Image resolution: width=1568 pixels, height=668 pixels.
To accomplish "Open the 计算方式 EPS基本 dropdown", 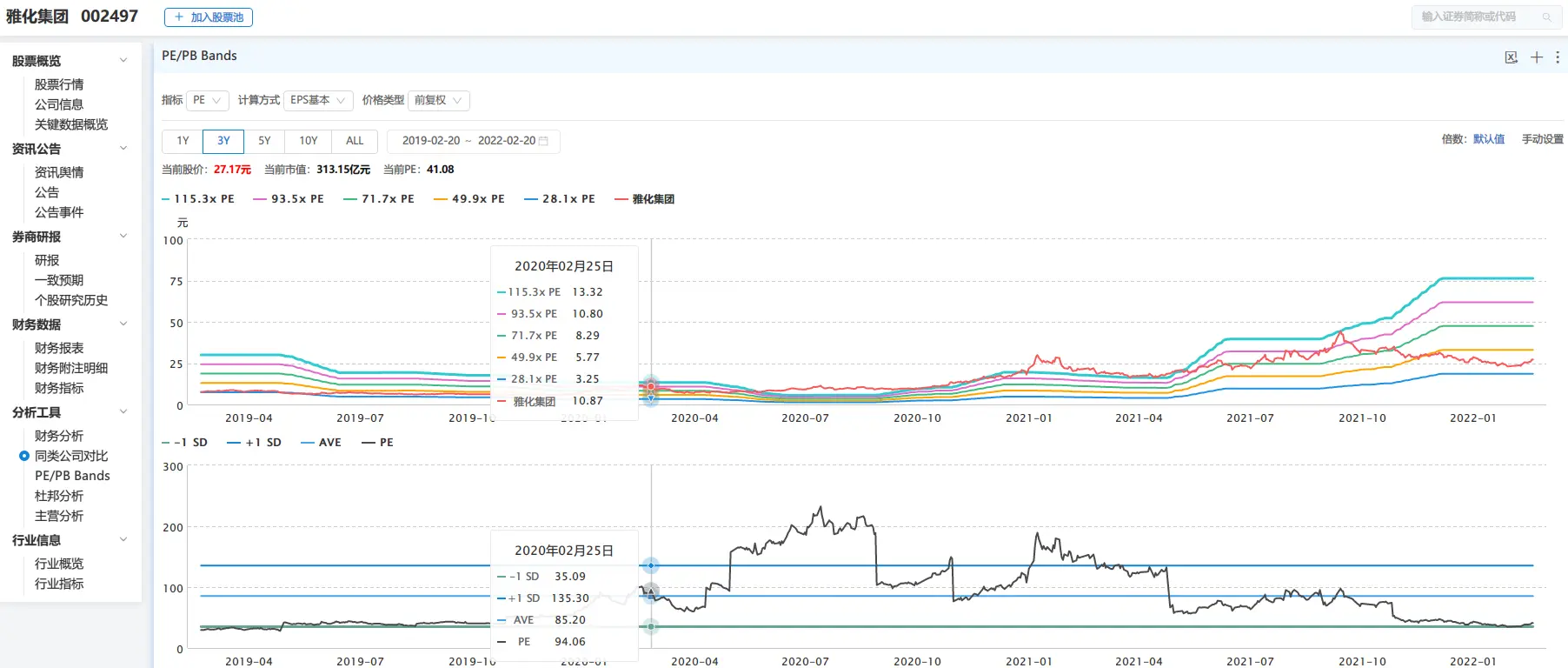I will pos(318,100).
